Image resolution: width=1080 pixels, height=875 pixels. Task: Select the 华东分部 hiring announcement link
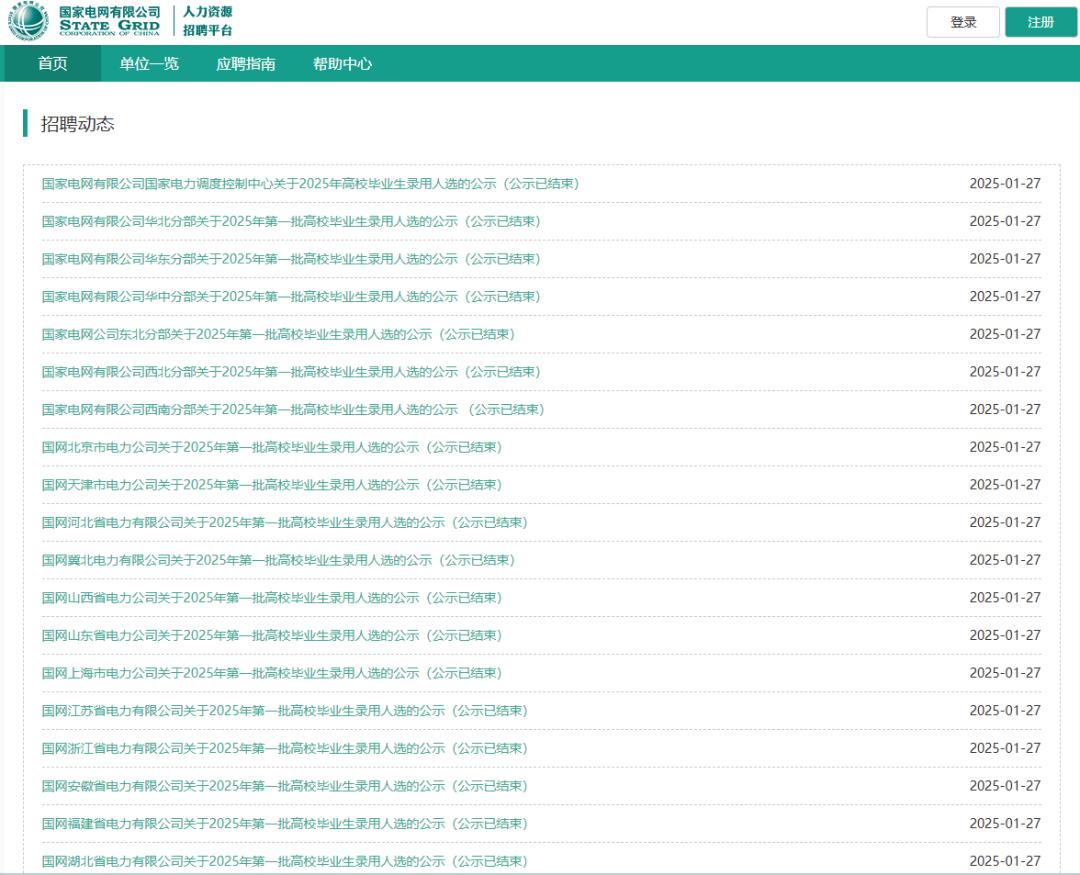[x=291, y=259]
